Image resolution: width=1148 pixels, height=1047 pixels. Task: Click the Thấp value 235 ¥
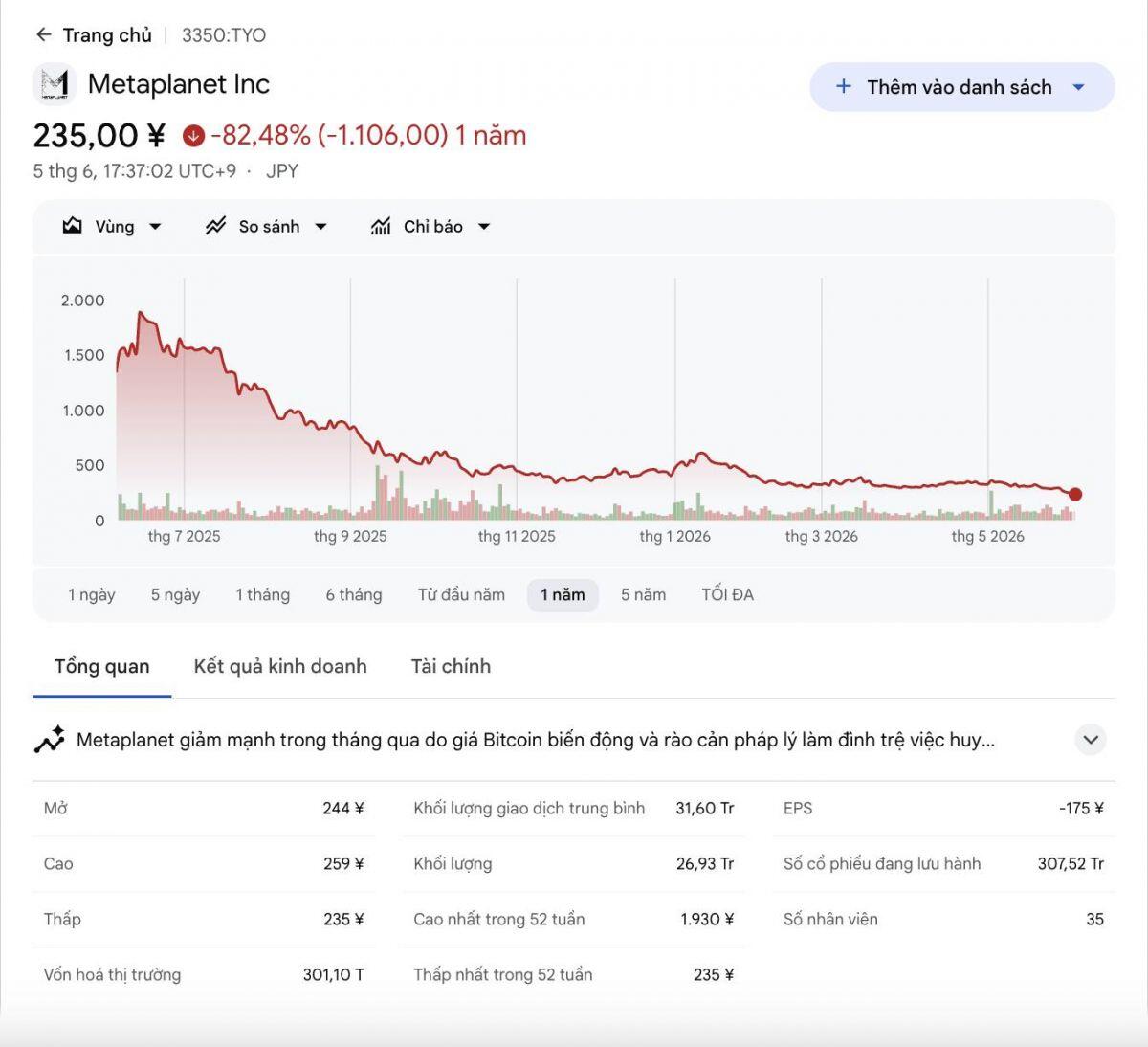(343, 920)
